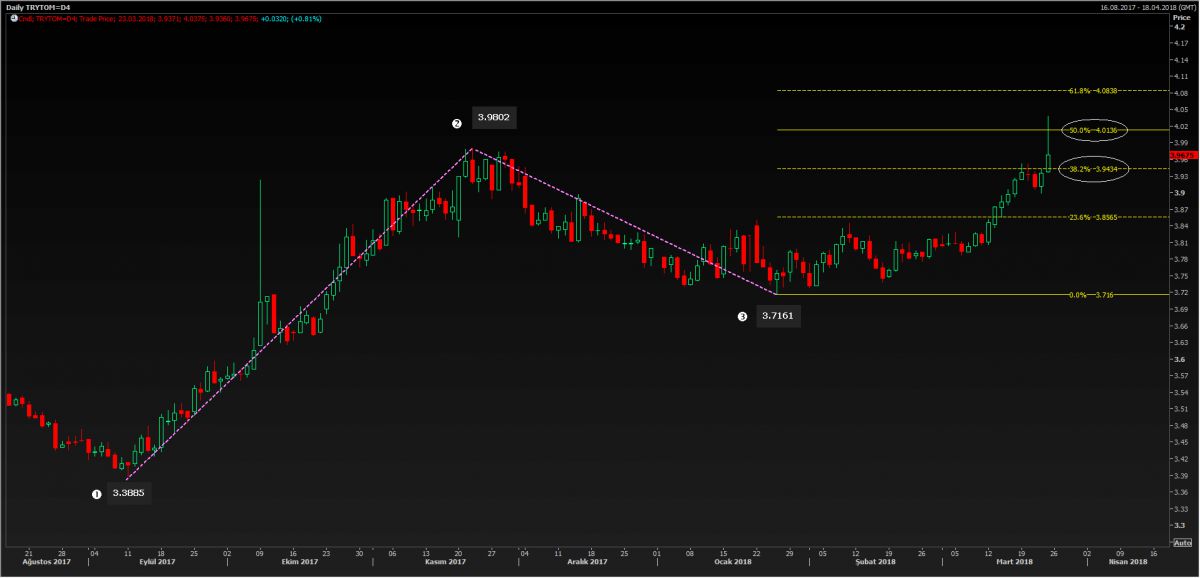1200x578 pixels.
Task: Click the 3.3 price axis value
Action: 1180,525
